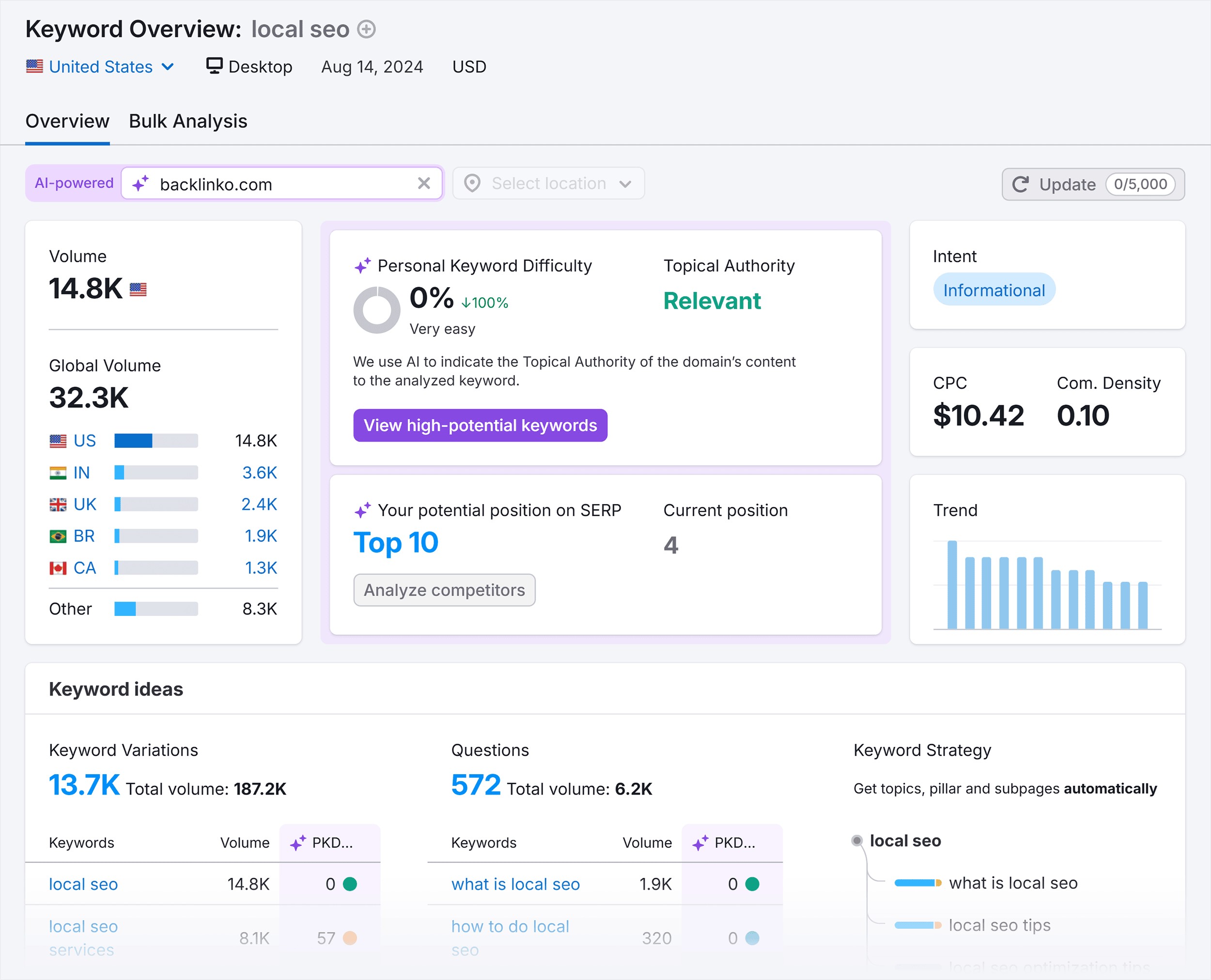Image resolution: width=1211 pixels, height=980 pixels.
Task: Click the Desktop device monitor icon
Action: (214, 65)
